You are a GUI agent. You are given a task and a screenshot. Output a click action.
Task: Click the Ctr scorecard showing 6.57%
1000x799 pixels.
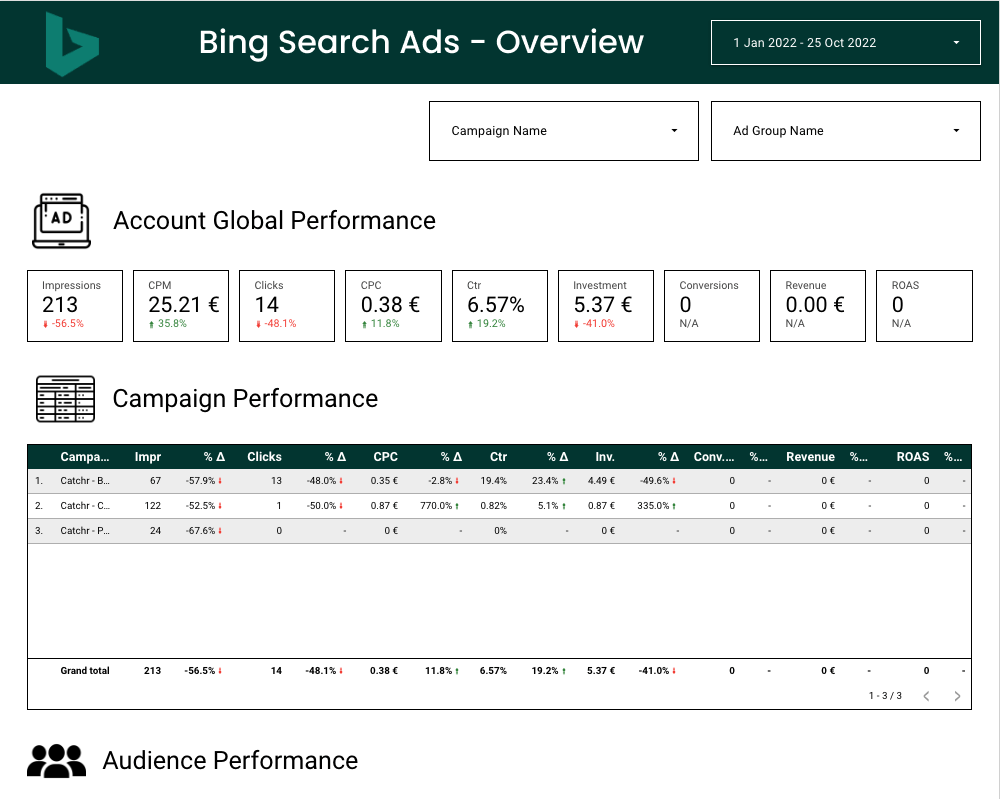(499, 305)
